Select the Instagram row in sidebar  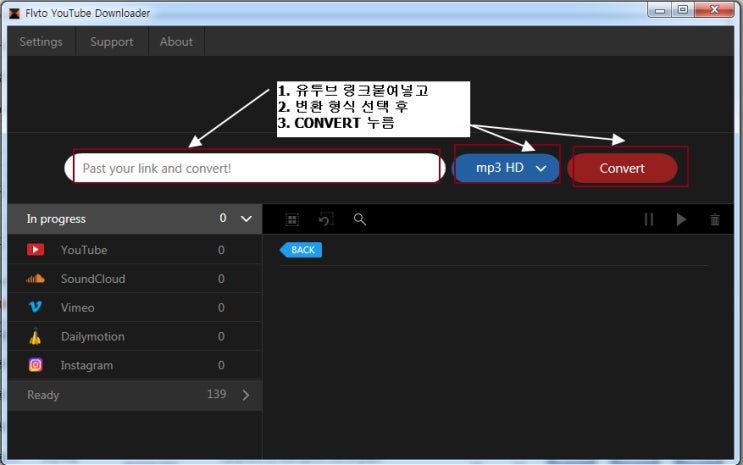click(x=135, y=365)
